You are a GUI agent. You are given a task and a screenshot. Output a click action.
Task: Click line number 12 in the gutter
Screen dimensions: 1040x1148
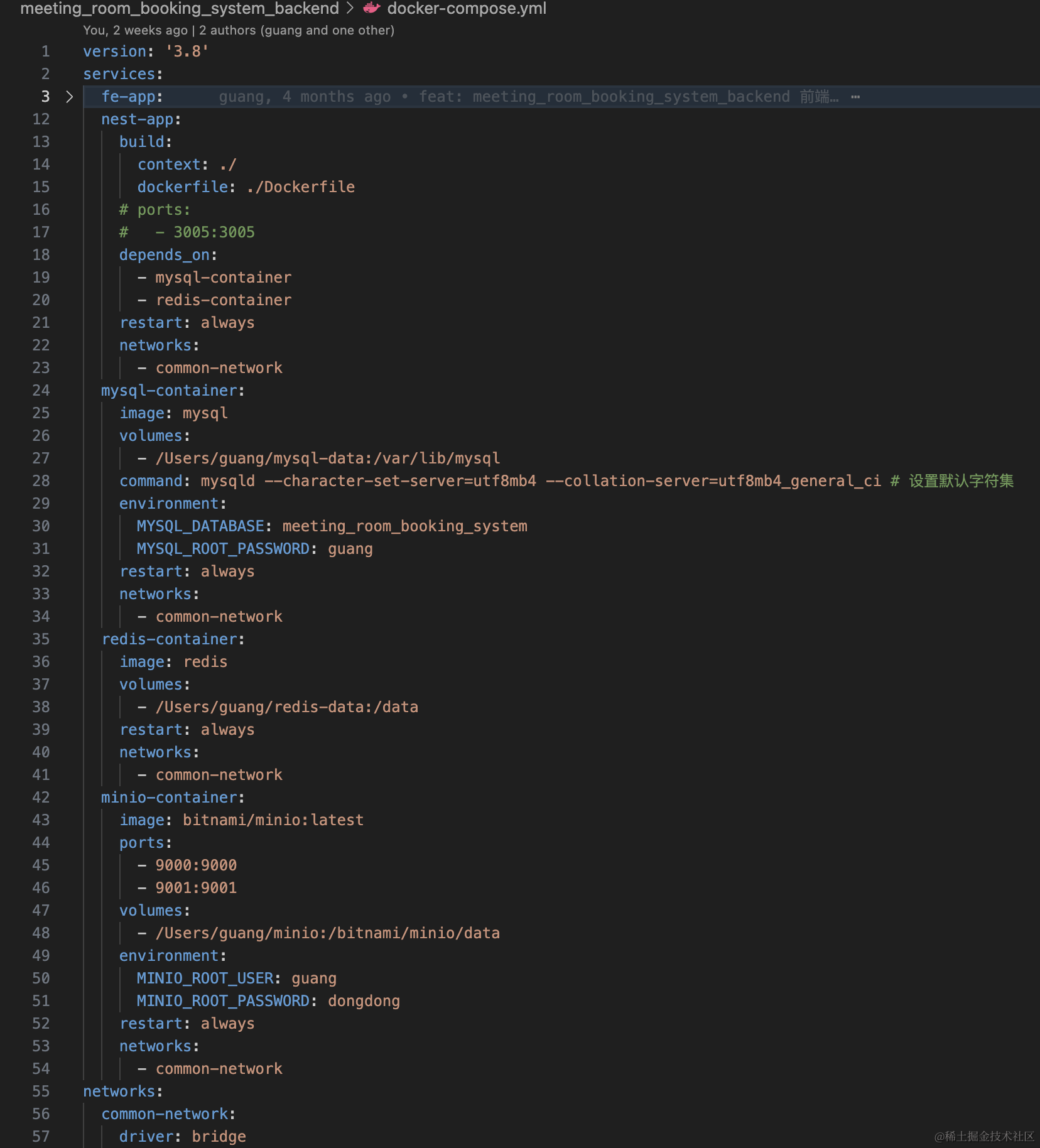[x=41, y=119]
